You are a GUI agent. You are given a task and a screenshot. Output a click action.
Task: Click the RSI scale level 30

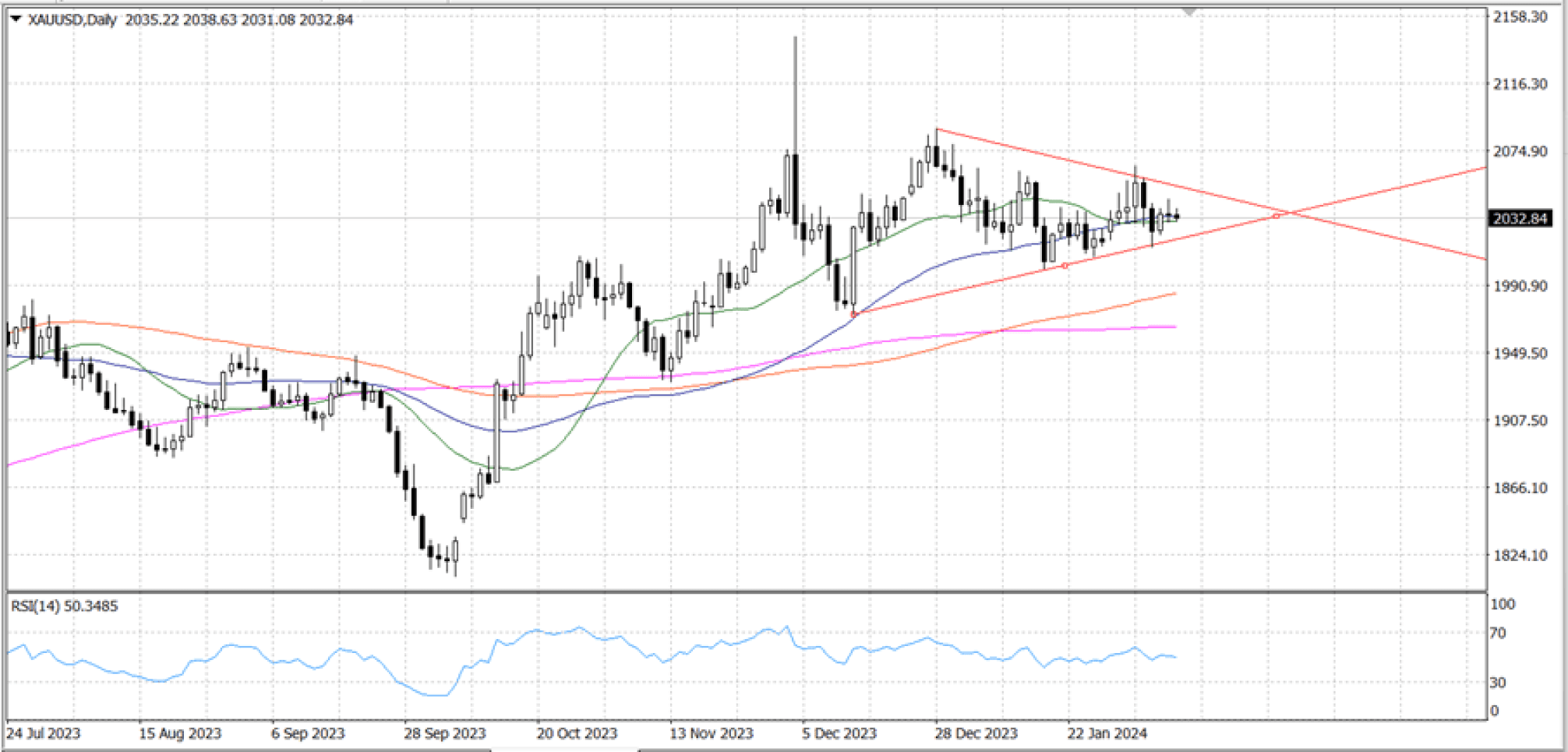pos(1498,682)
